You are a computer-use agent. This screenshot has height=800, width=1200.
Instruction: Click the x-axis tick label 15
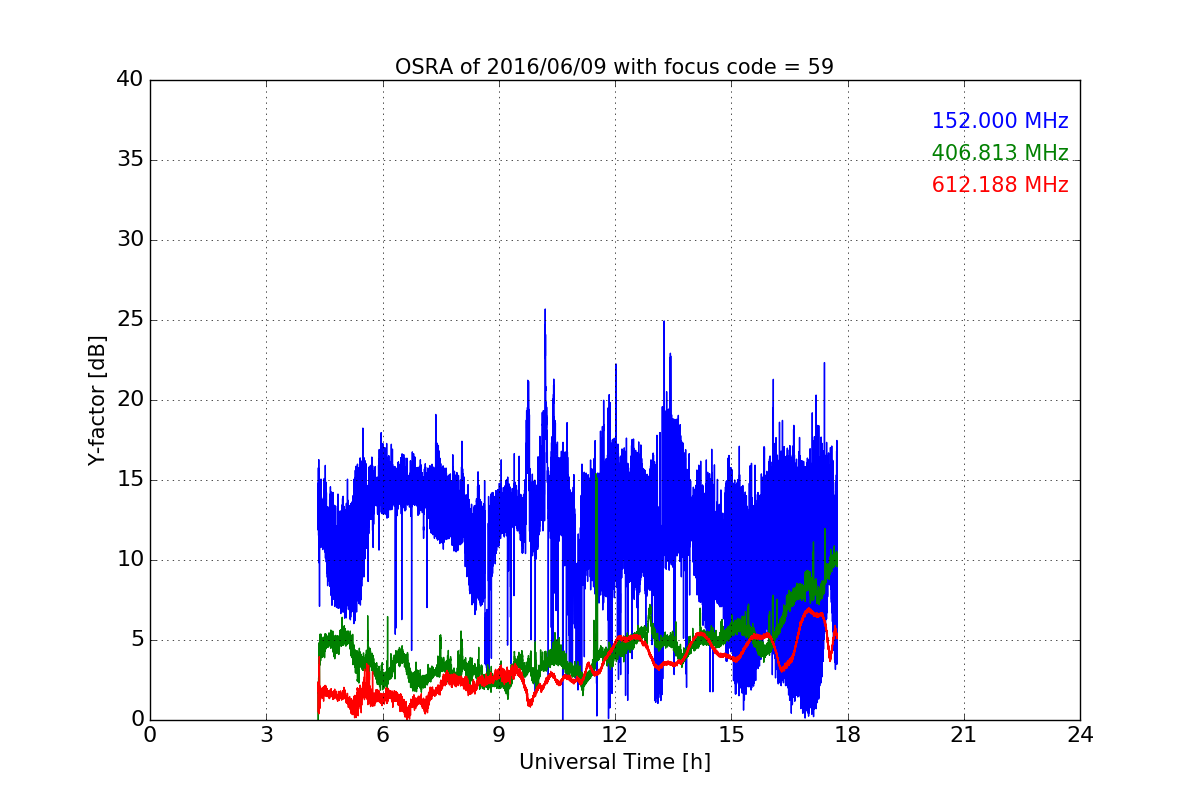pos(731,734)
